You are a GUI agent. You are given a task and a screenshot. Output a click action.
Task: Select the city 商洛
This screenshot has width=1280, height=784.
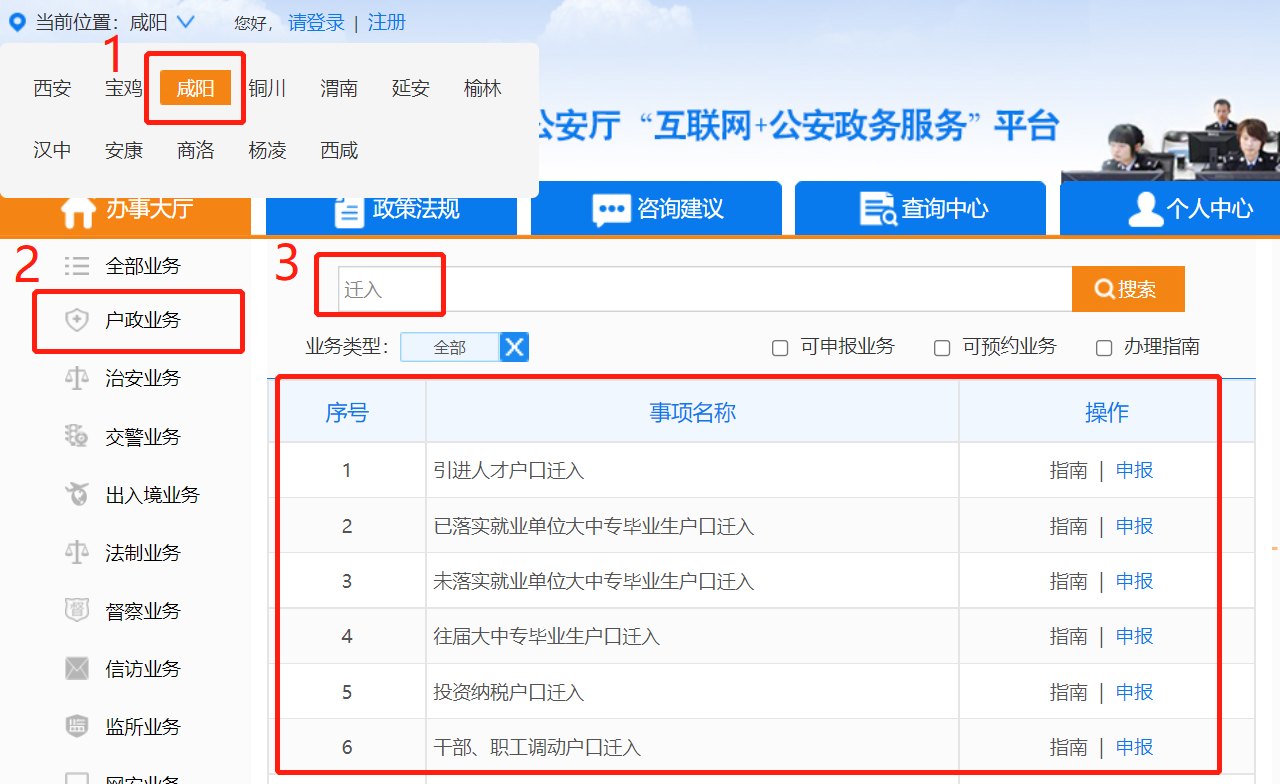click(196, 150)
